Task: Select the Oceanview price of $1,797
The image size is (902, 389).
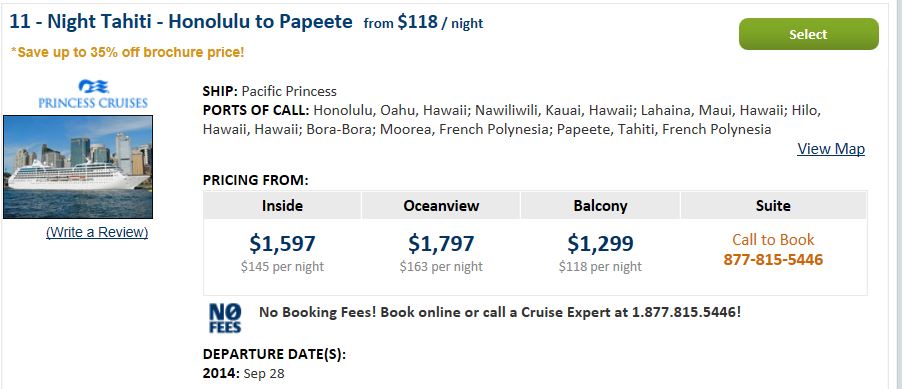Action: point(441,243)
